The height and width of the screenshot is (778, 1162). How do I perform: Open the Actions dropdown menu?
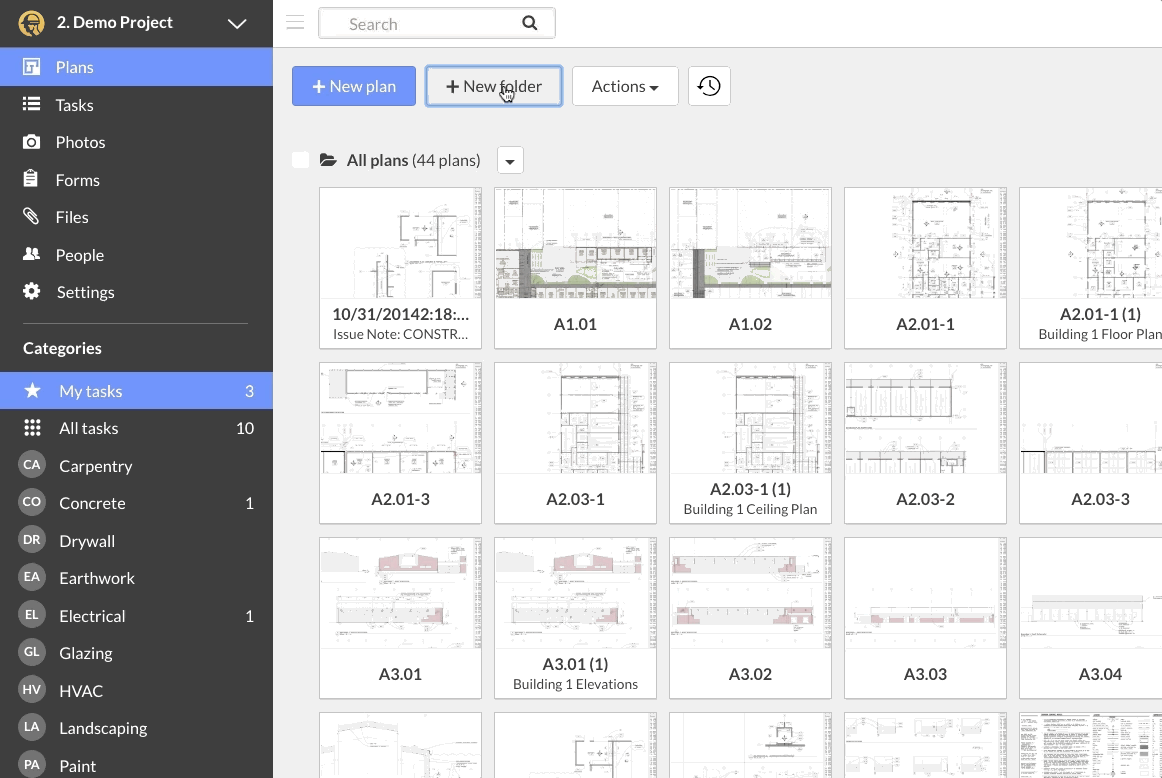(x=625, y=86)
